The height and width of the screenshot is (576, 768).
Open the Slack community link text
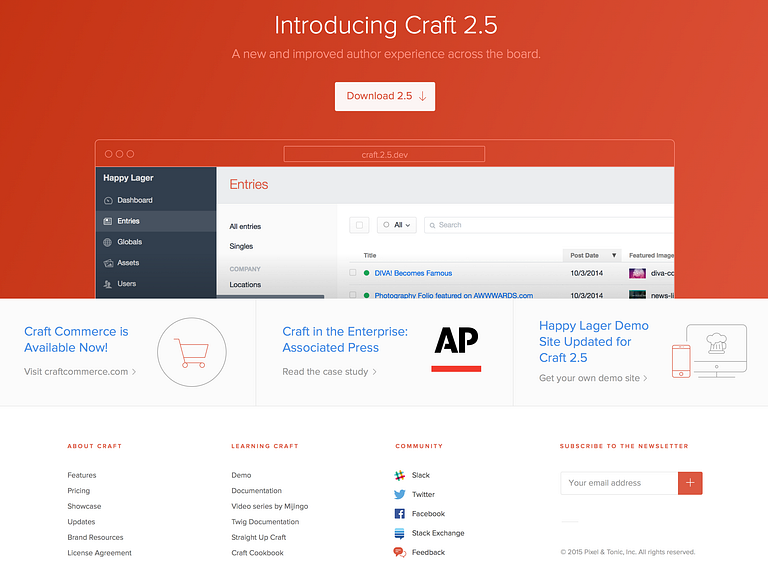[x=420, y=475]
